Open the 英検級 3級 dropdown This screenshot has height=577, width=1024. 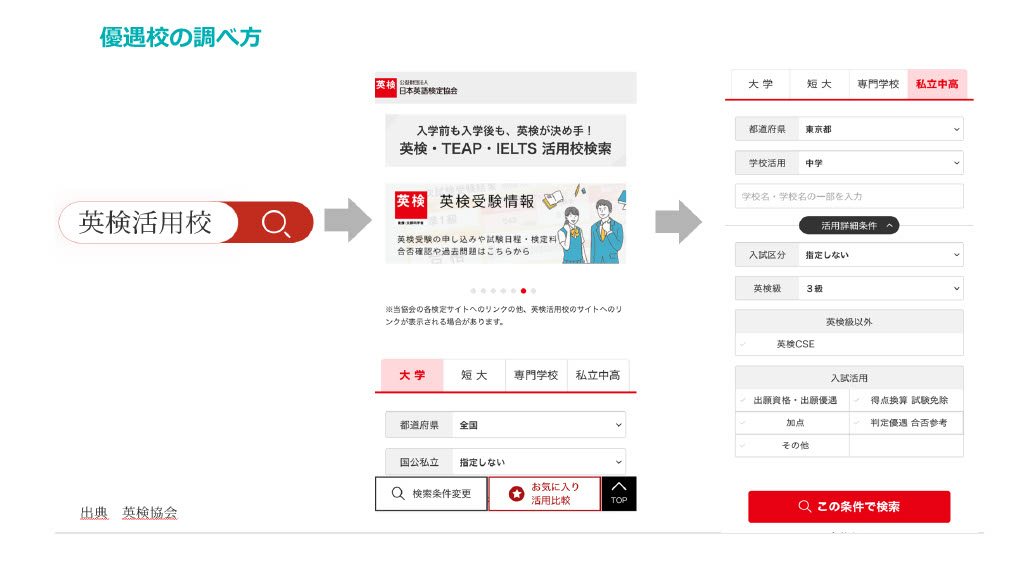880,288
